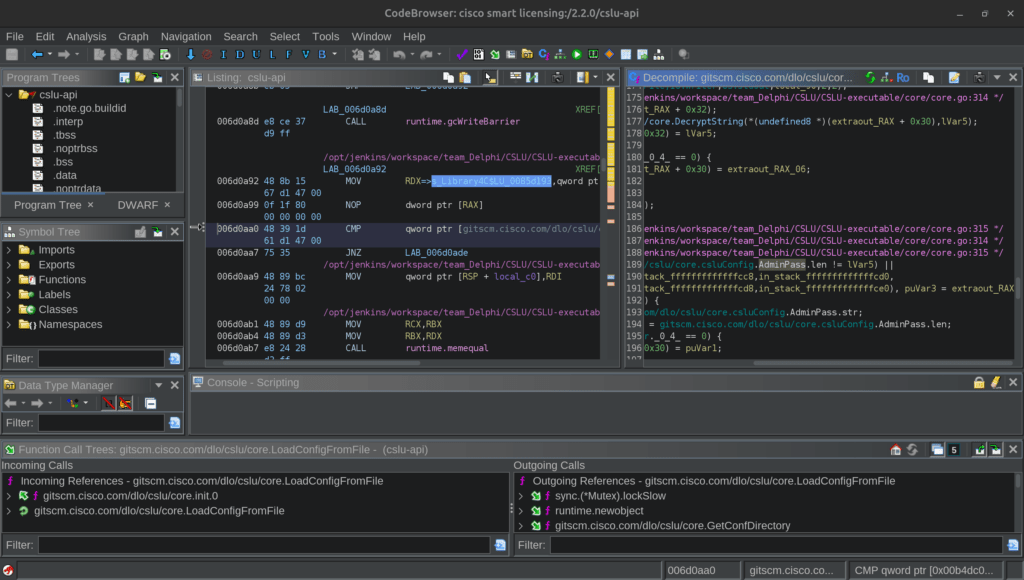1024x580 pixels.
Task: Open the Listing field editor icon
Action: point(516,78)
